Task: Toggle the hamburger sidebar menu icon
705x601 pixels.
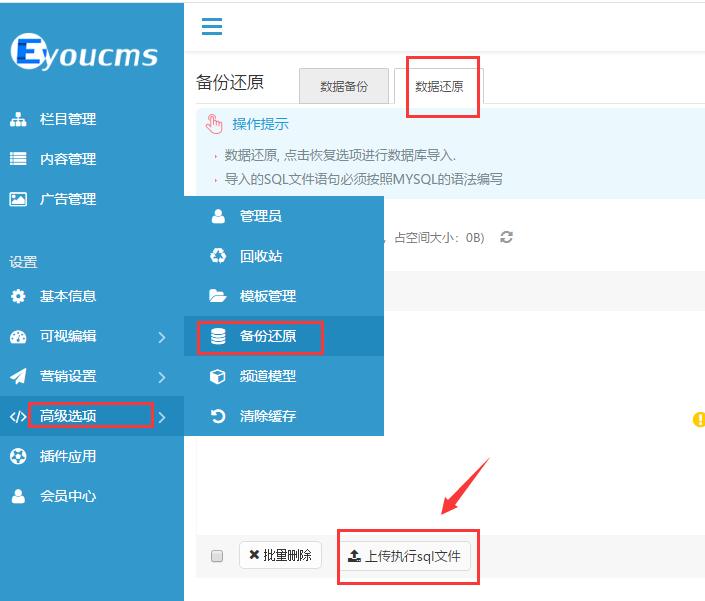Action: (x=212, y=27)
